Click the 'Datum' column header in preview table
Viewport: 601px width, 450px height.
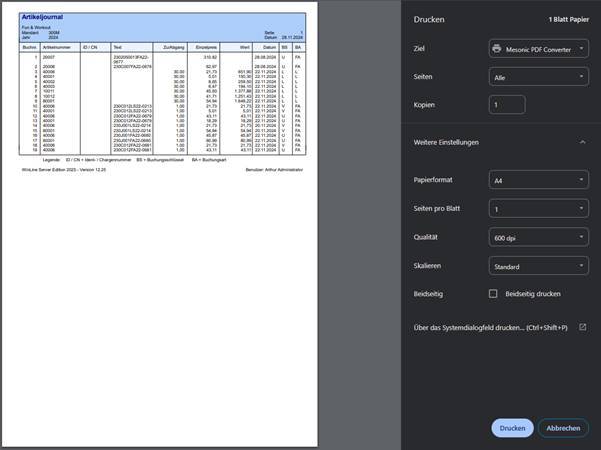tap(269, 48)
